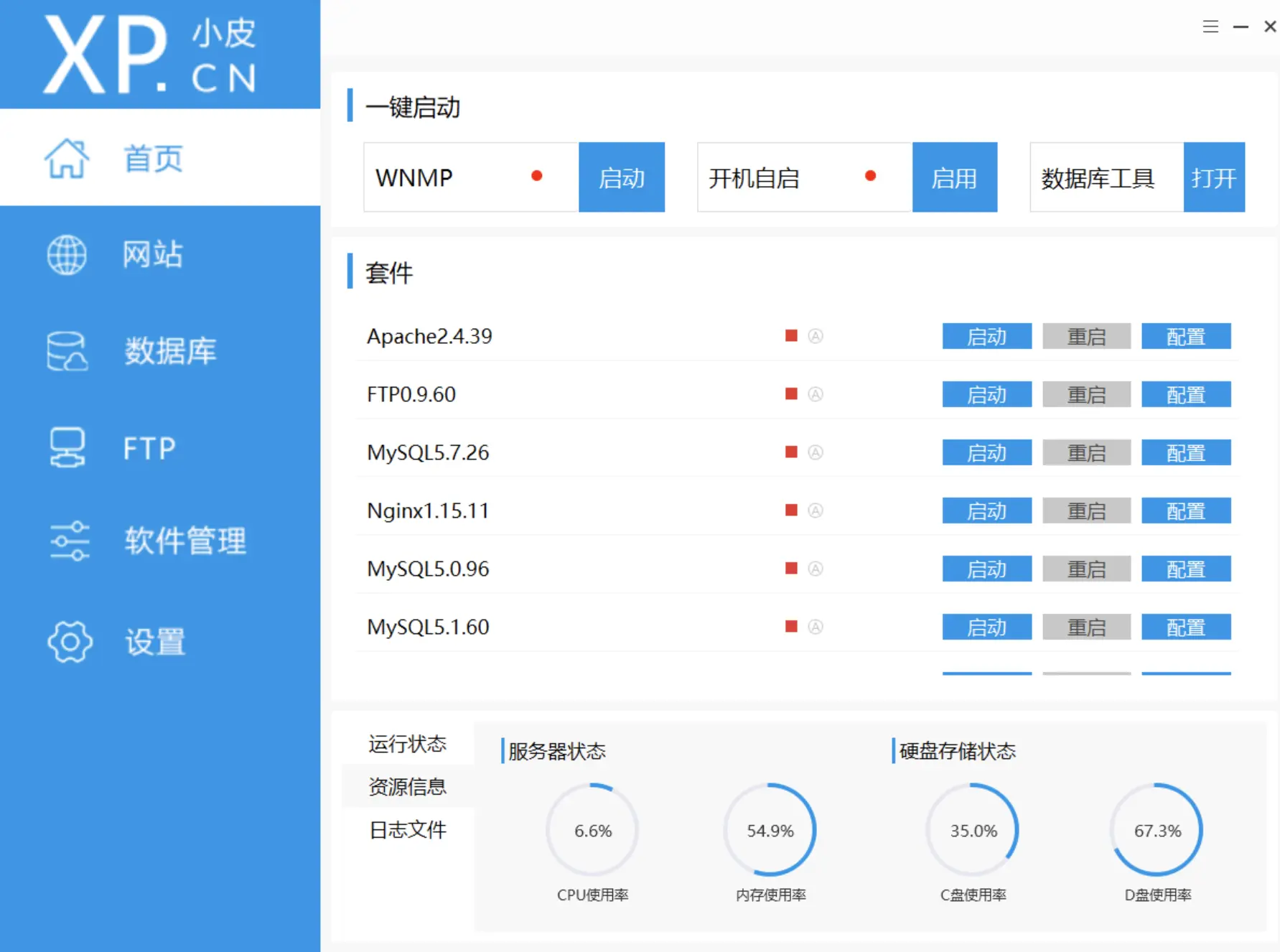
Task: Toggle Nginx1.15.11 auto-start circle icon
Action: [x=816, y=510]
